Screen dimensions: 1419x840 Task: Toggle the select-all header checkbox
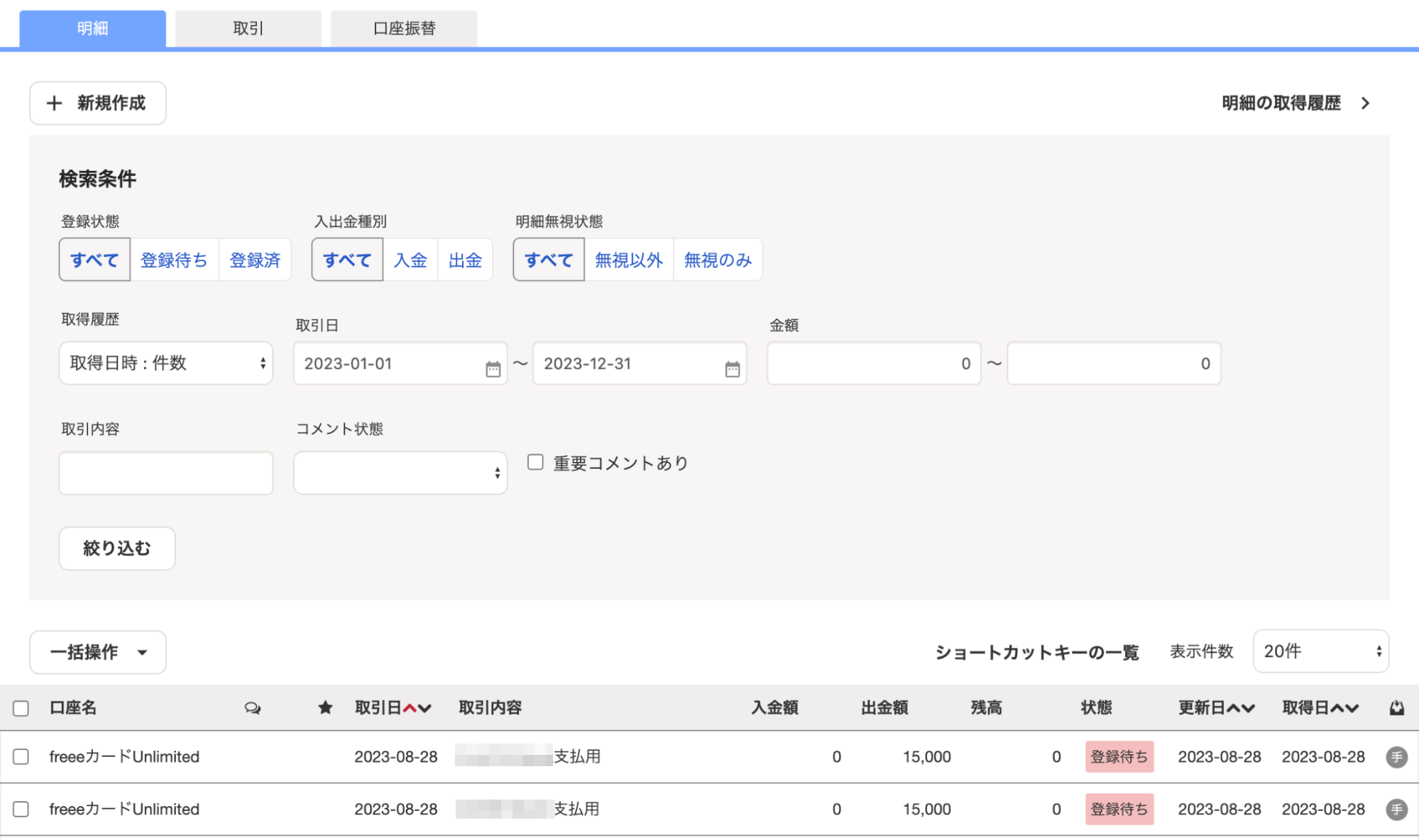21,708
